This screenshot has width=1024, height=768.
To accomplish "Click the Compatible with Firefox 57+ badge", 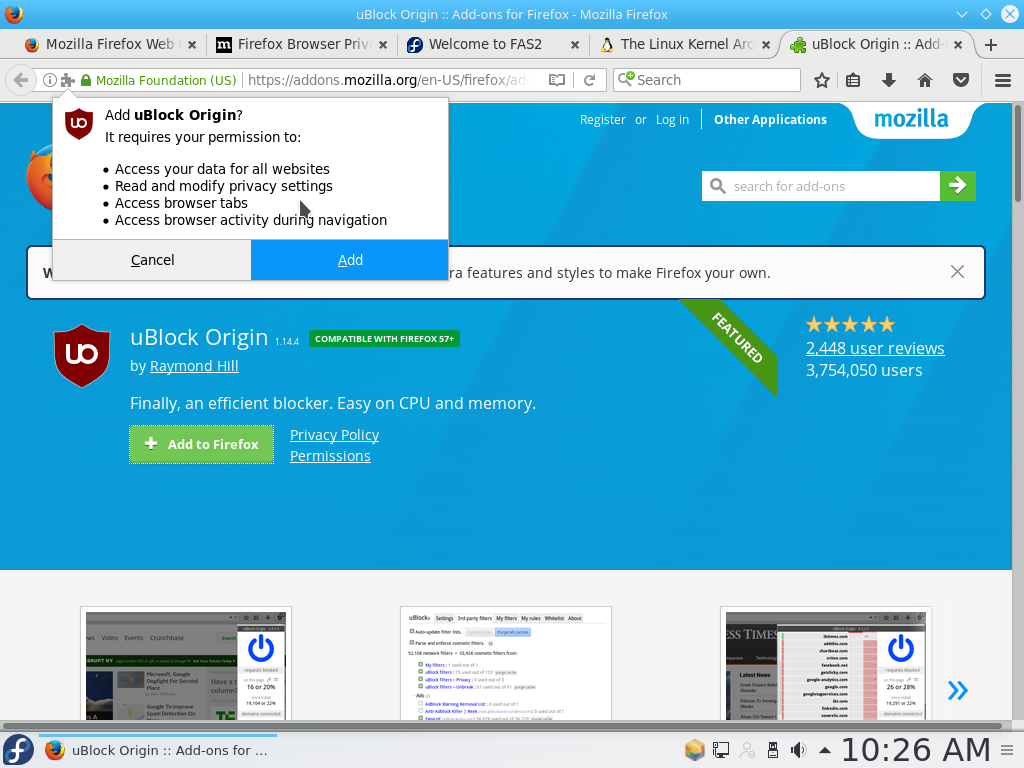I will click(384, 339).
